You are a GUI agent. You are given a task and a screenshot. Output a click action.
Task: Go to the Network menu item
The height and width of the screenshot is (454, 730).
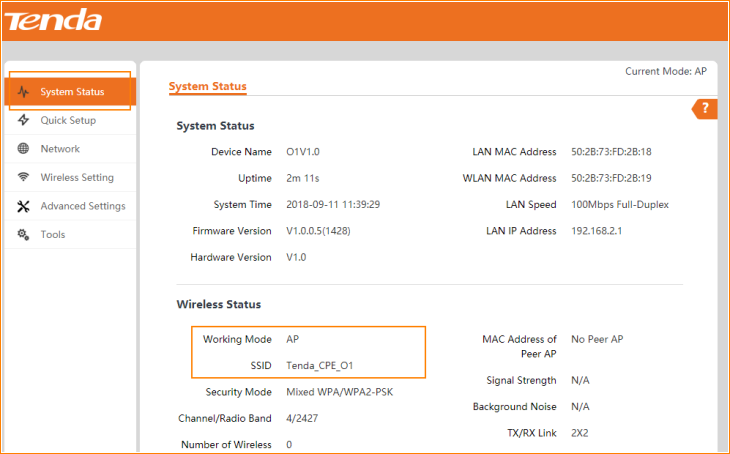tap(60, 149)
